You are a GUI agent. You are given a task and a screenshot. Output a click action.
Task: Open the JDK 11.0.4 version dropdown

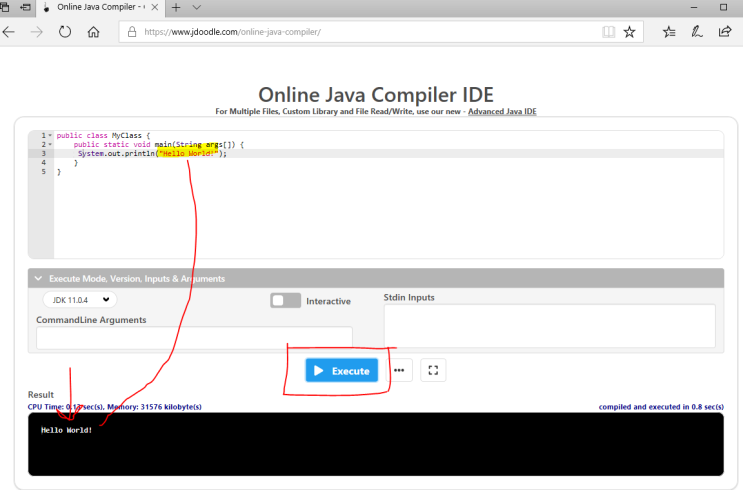tap(80, 299)
